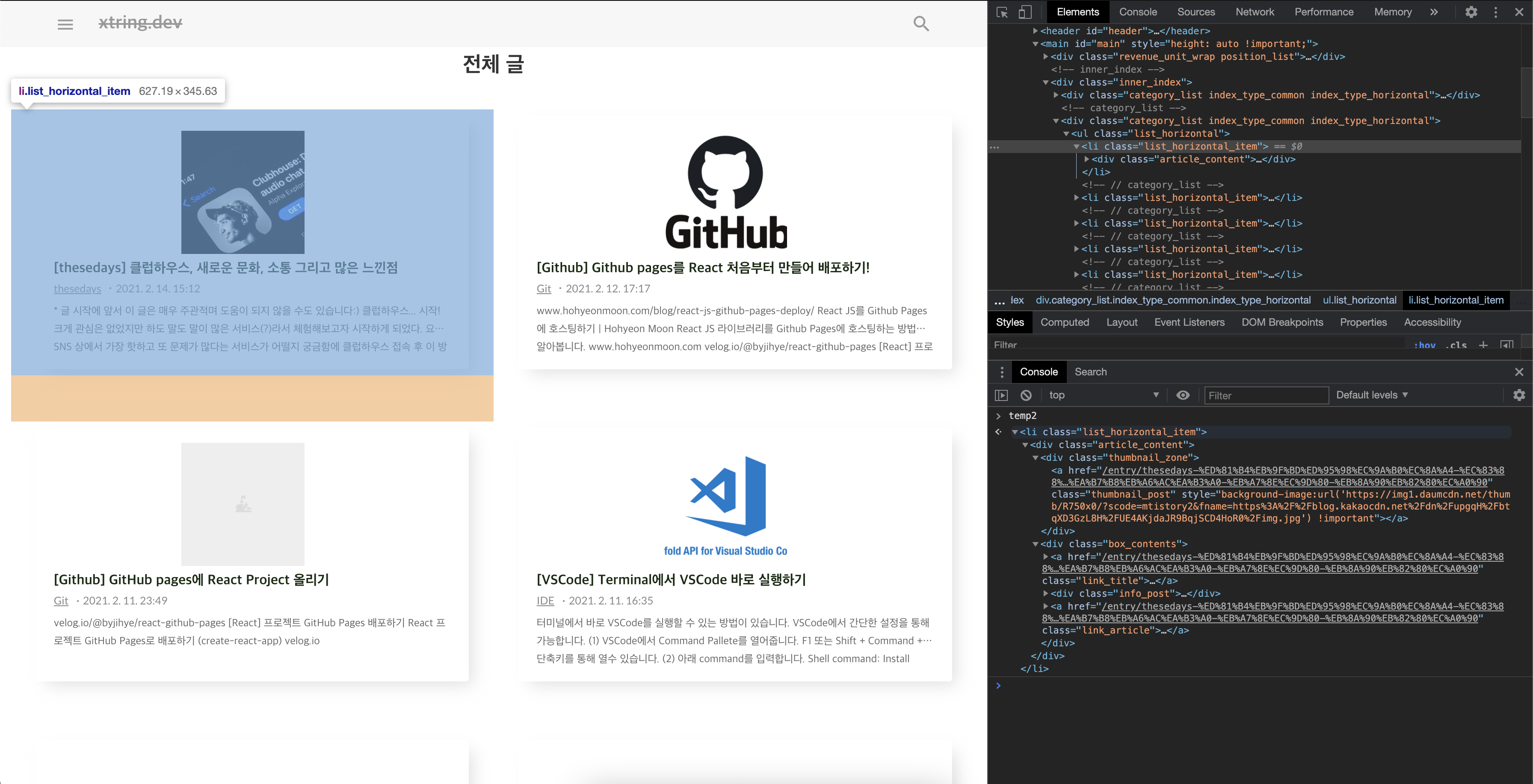Click the live expression eye icon
Viewport: 1533px width, 784px height.
[1183, 395]
